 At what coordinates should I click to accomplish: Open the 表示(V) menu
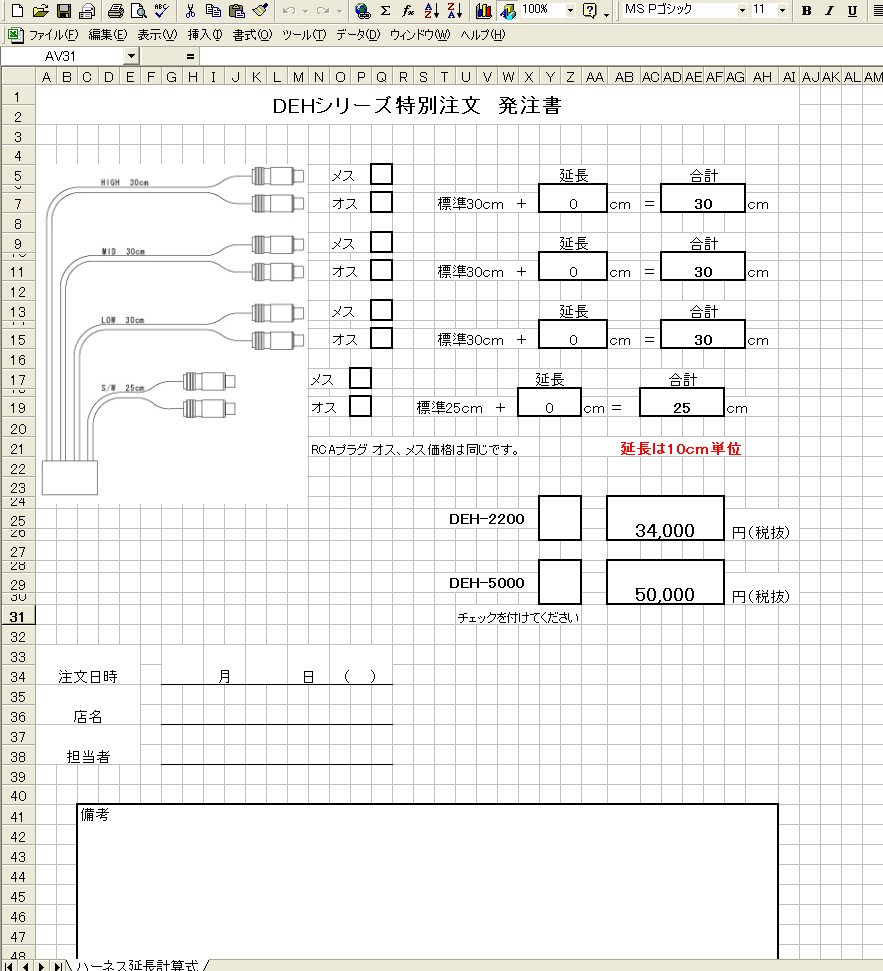click(157, 35)
